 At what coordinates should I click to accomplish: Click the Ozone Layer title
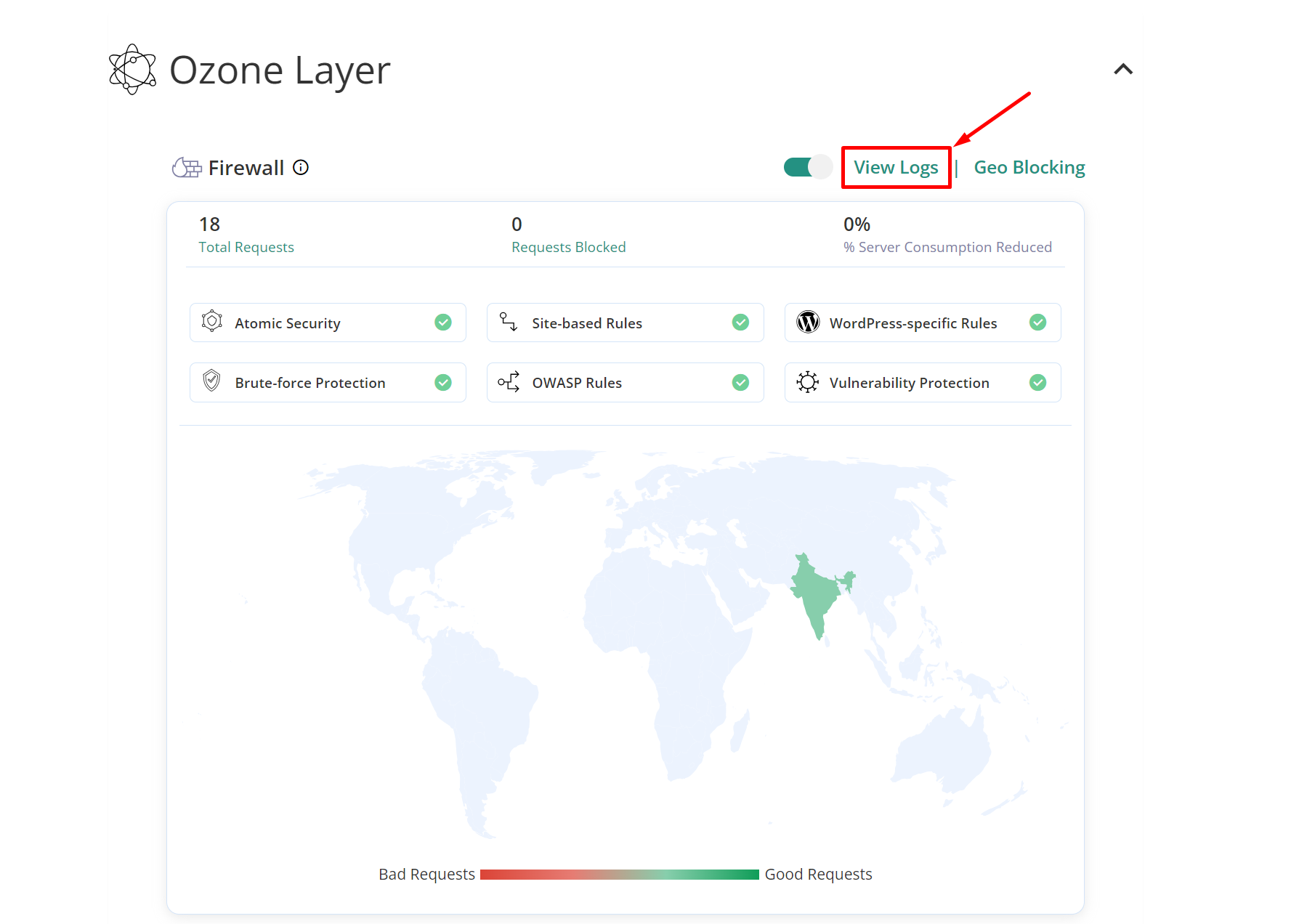(280, 70)
